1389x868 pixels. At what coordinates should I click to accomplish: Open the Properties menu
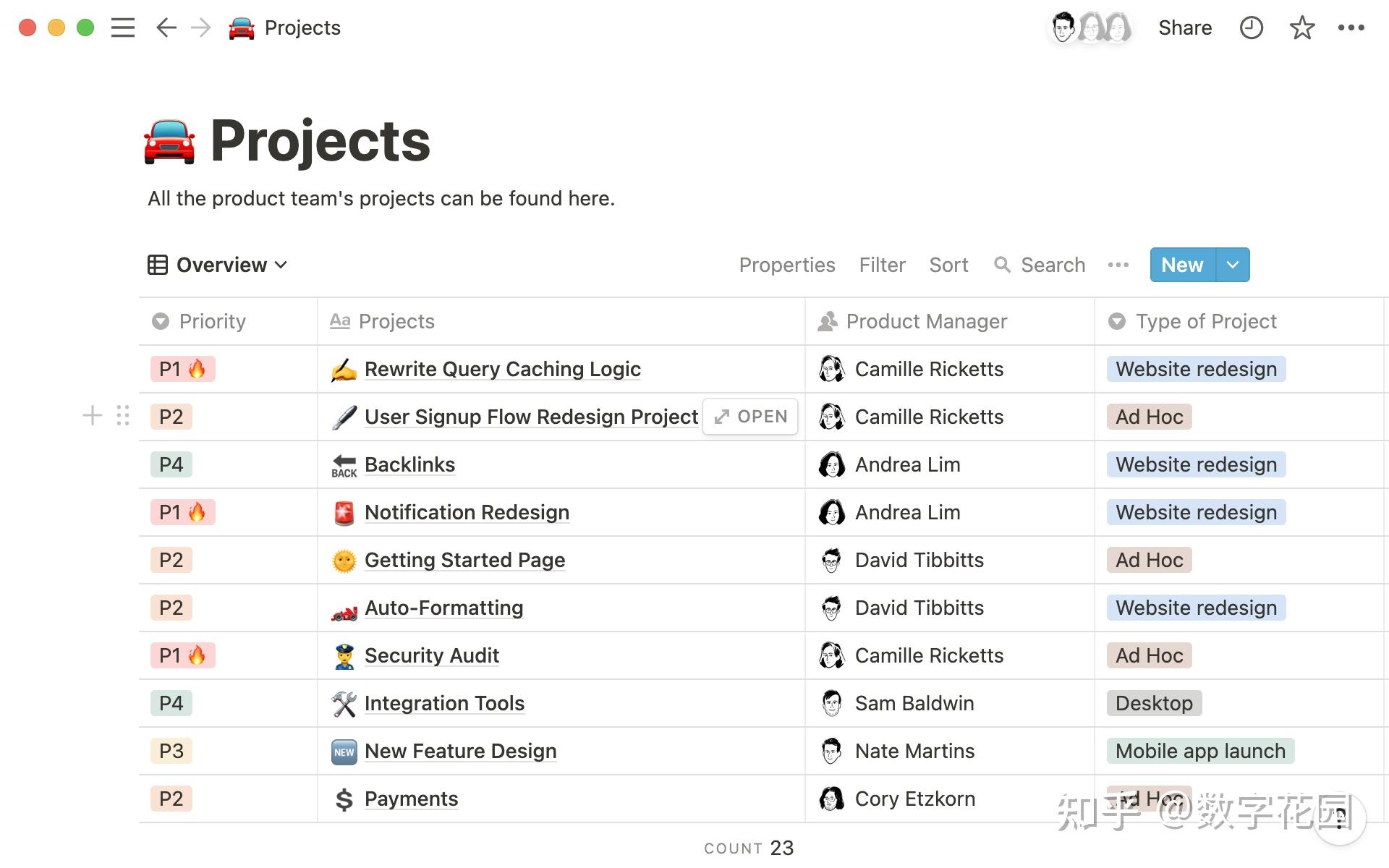pyautogui.click(x=786, y=265)
